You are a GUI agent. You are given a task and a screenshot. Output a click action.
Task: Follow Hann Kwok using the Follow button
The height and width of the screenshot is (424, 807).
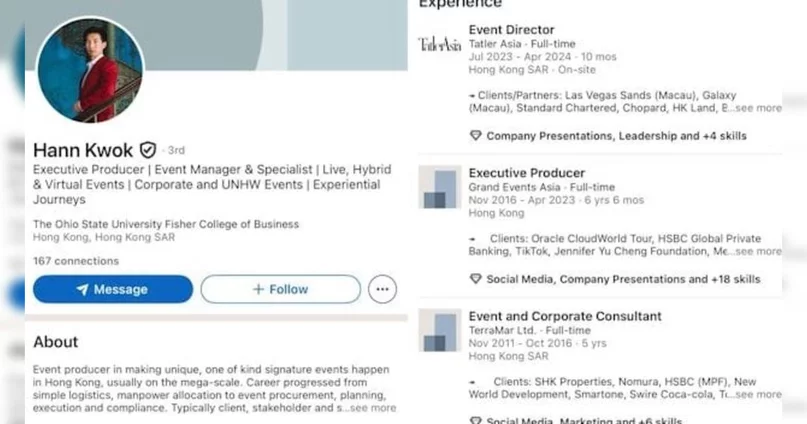pos(280,289)
